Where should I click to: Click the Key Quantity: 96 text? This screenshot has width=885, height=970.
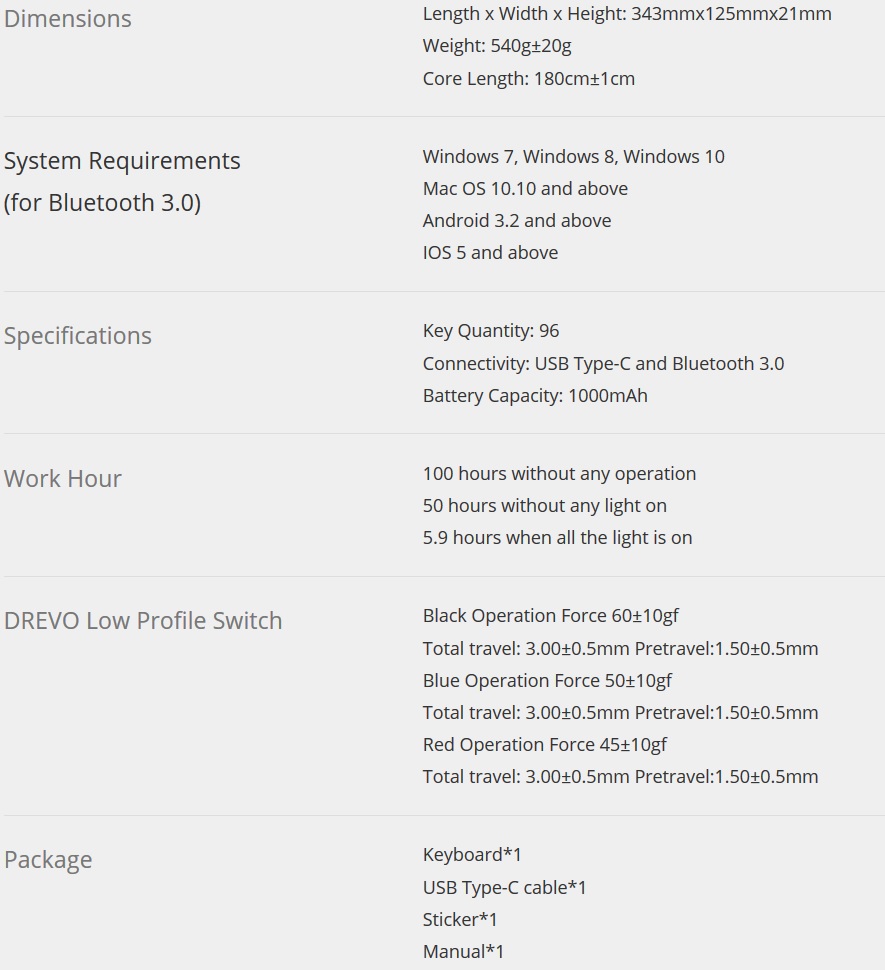[x=491, y=331]
